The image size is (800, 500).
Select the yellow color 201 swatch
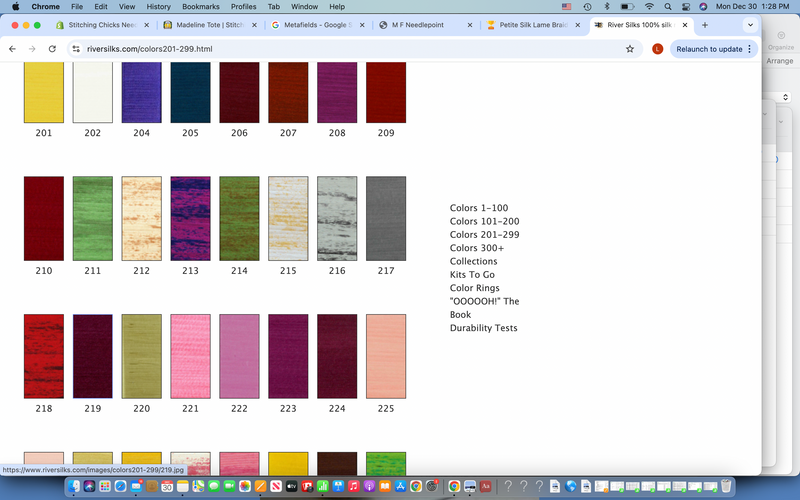point(43,92)
